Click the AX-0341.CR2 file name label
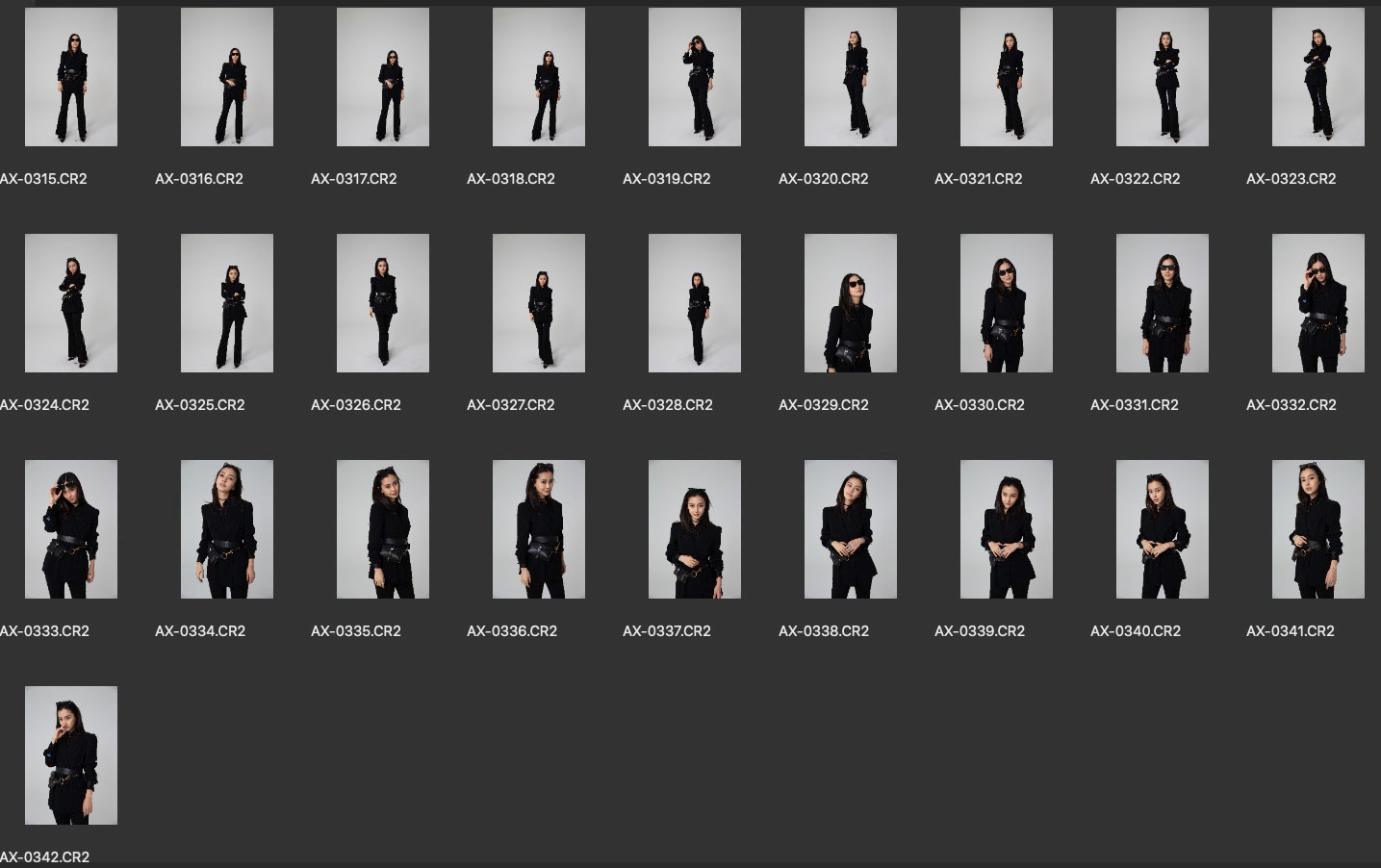 [1291, 631]
